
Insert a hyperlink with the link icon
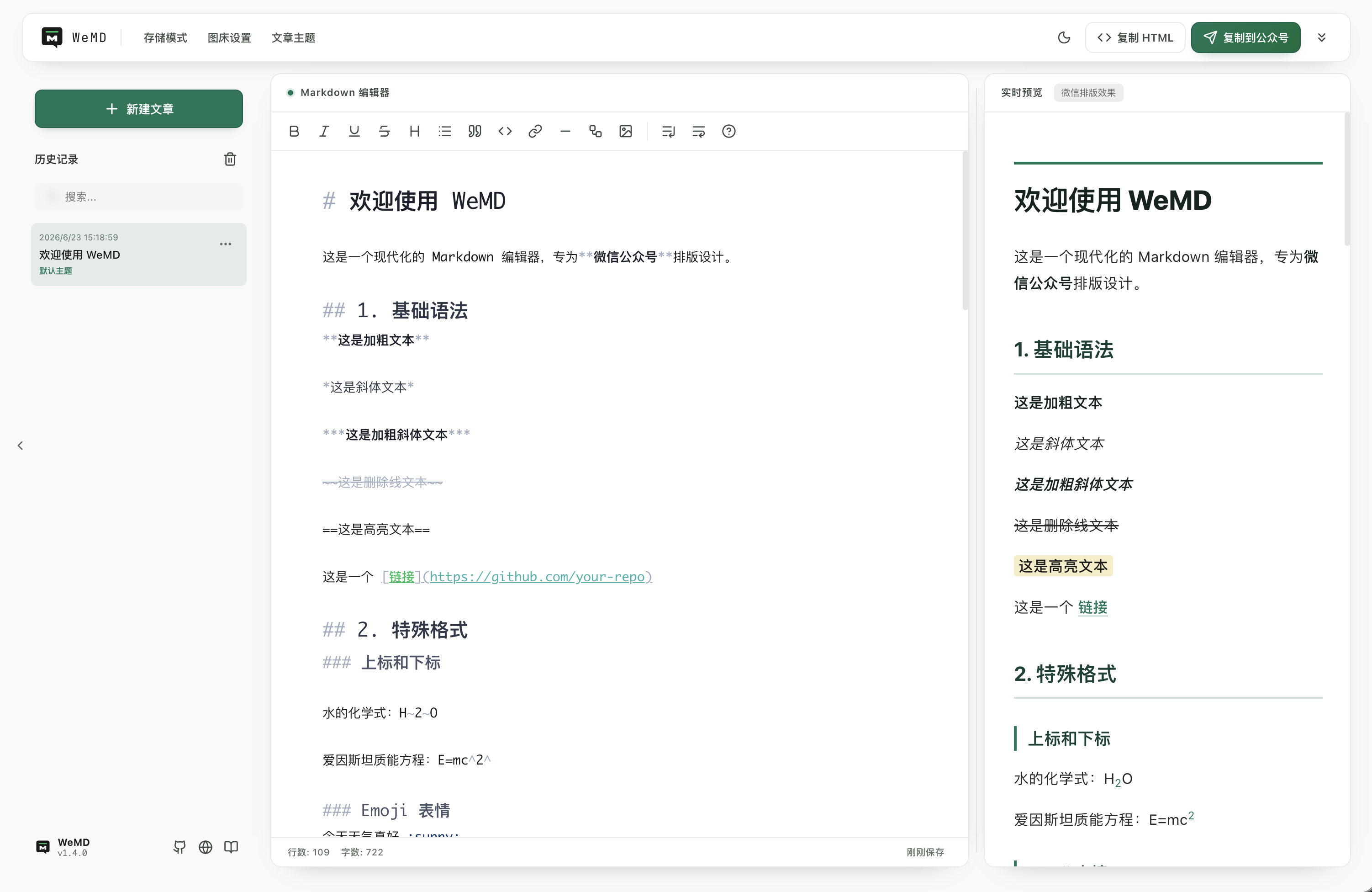point(535,132)
